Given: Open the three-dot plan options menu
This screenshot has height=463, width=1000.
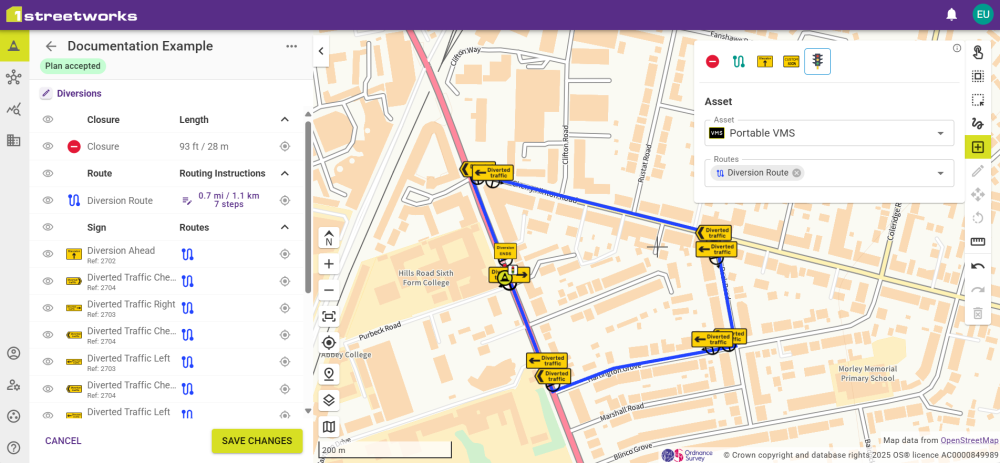Looking at the screenshot, I should coord(291,46).
